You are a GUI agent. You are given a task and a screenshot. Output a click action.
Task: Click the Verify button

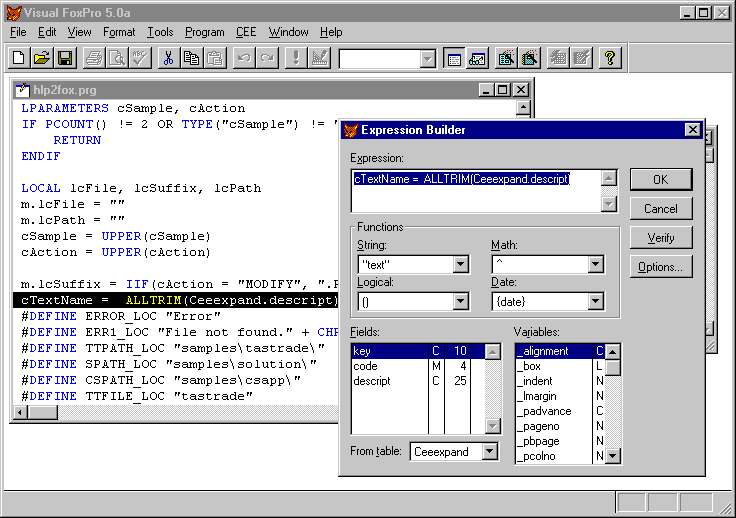[660, 238]
